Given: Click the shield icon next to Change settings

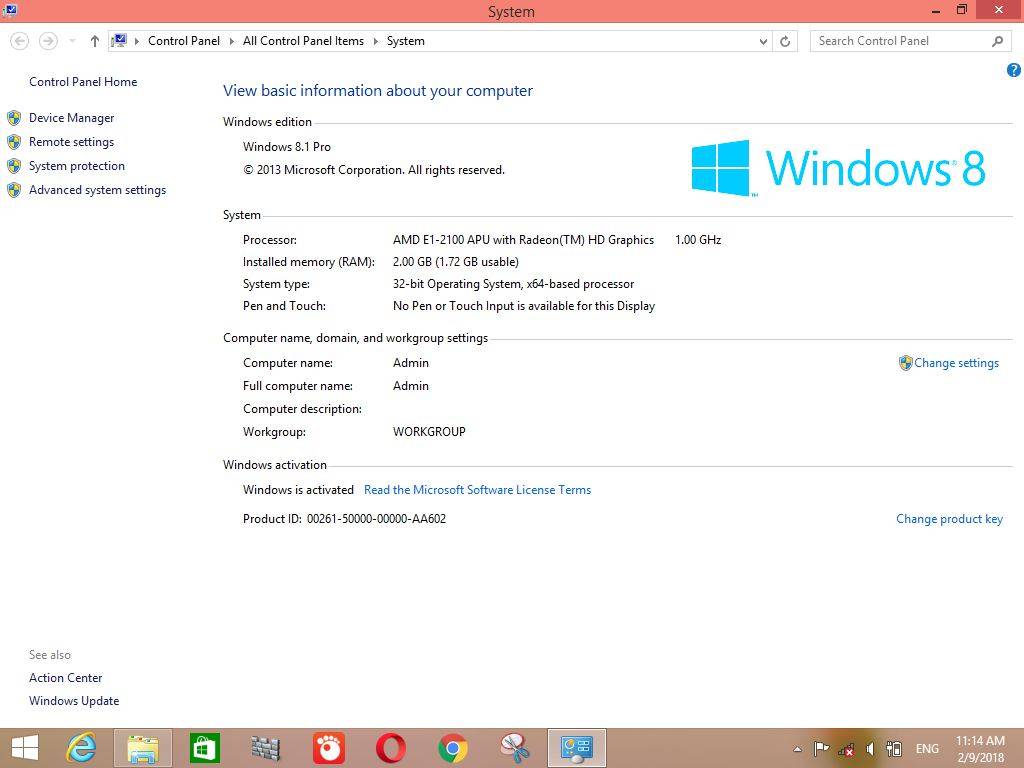Looking at the screenshot, I should click(x=905, y=363).
